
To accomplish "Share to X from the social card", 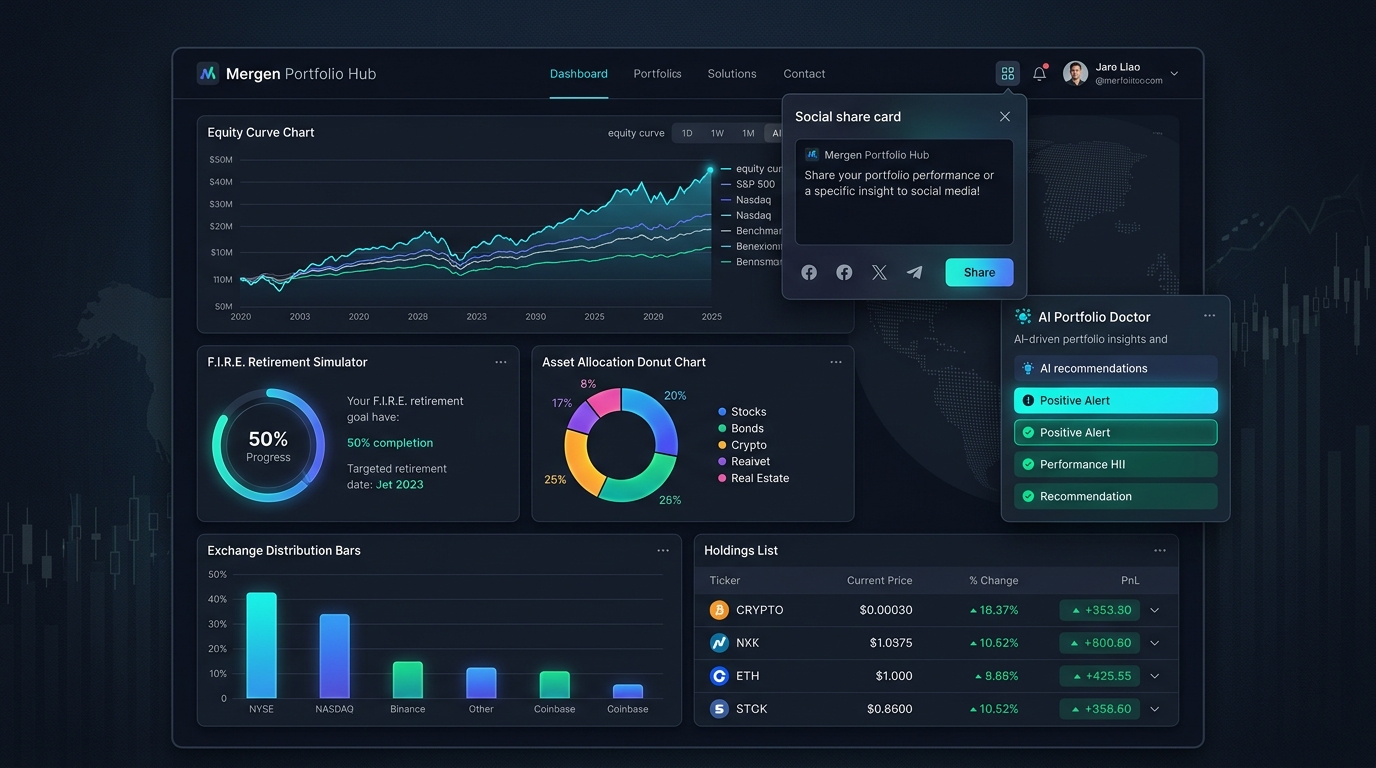I will [879, 272].
